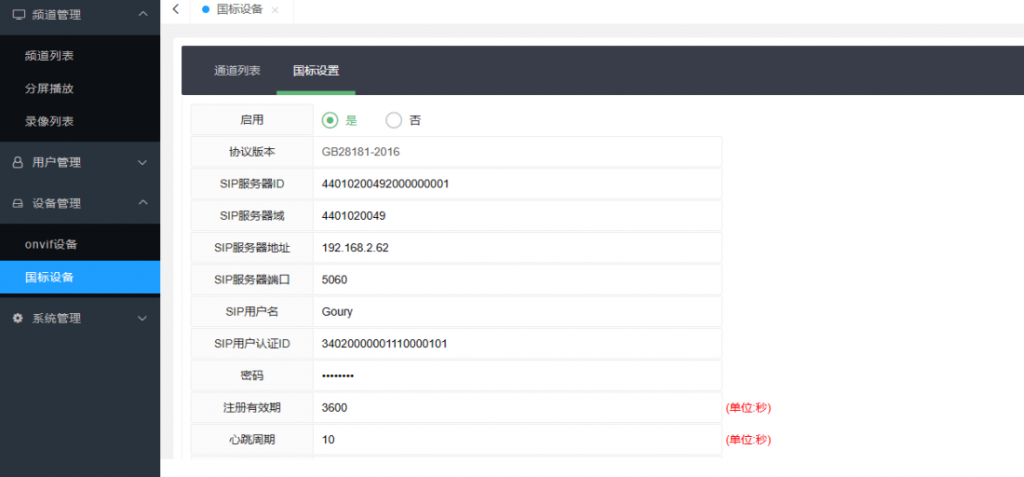Switch to the 通道列表 tab

[x=237, y=71]
